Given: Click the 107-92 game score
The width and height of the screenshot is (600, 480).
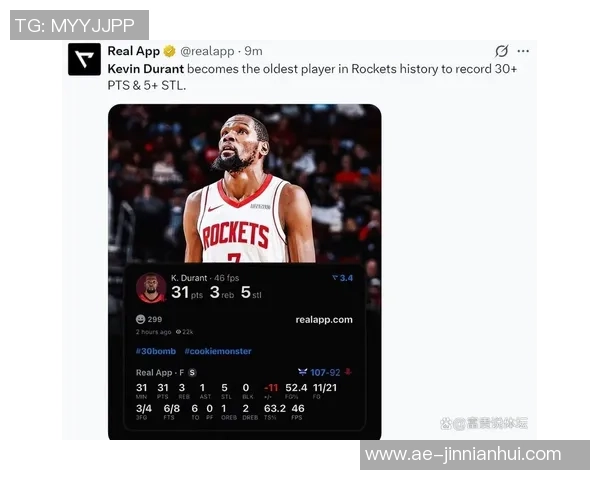Looking at the screenshot, I should 325,372.
